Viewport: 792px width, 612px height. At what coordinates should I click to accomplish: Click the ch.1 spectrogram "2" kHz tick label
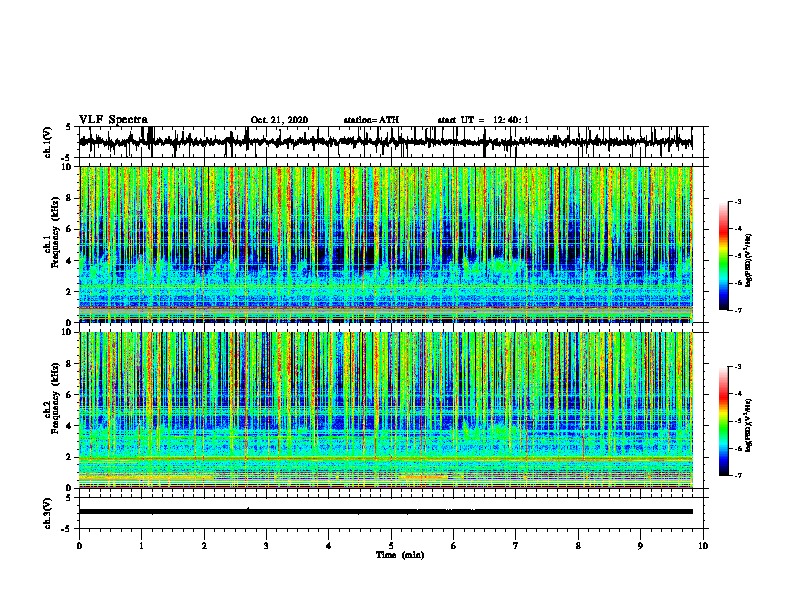point(70,291)
